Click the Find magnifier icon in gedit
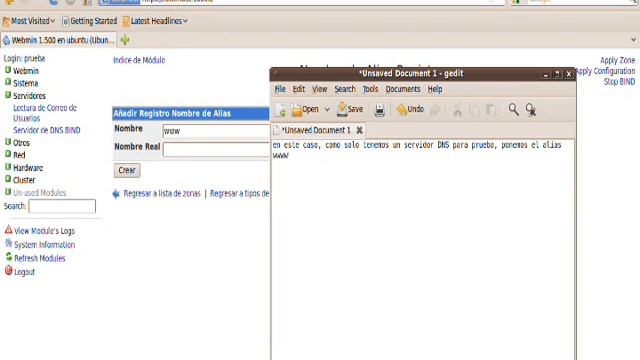This screenshot has height=360, width=640. click(x=513, y=109)
